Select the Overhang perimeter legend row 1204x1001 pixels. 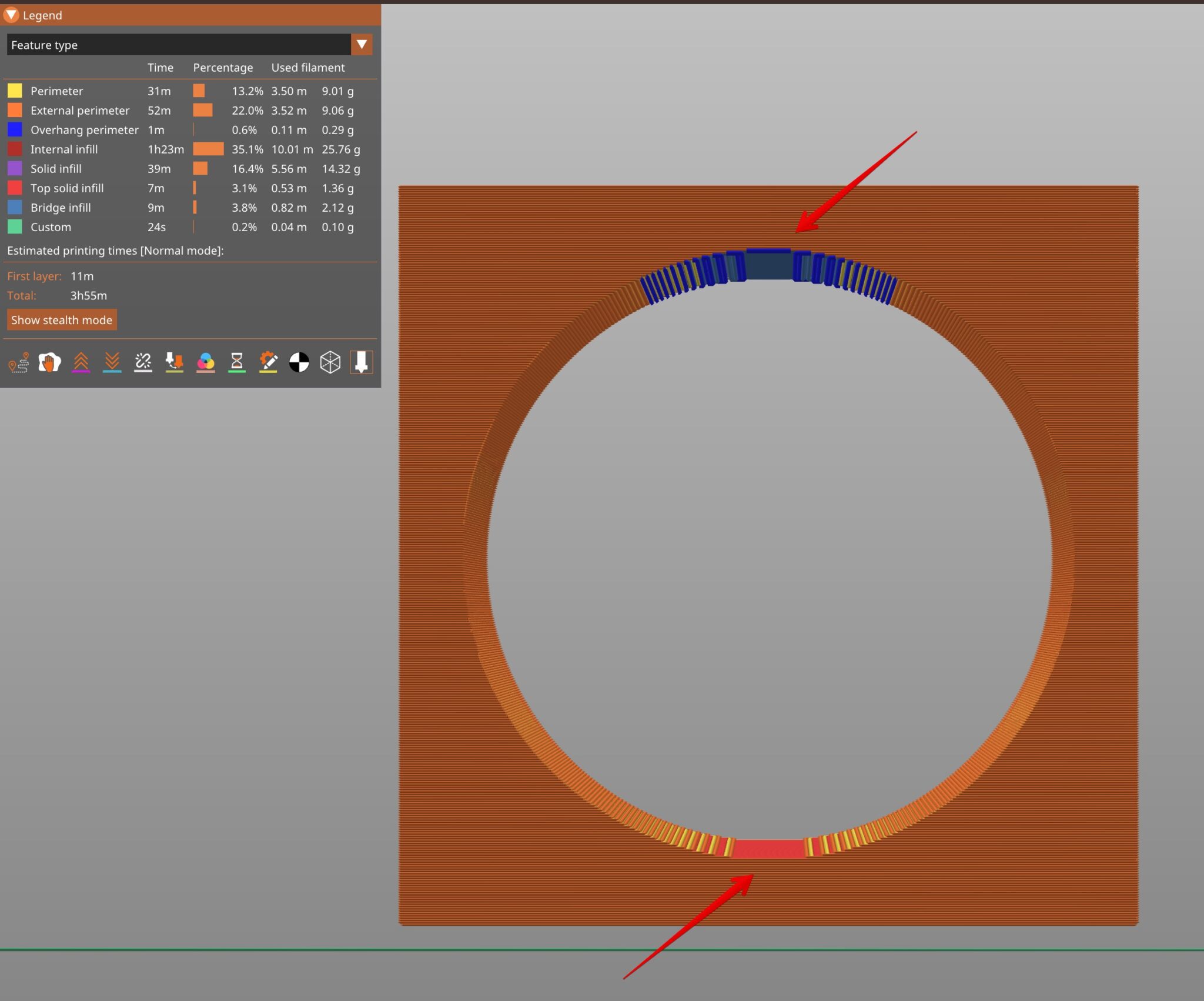(189, 130)
